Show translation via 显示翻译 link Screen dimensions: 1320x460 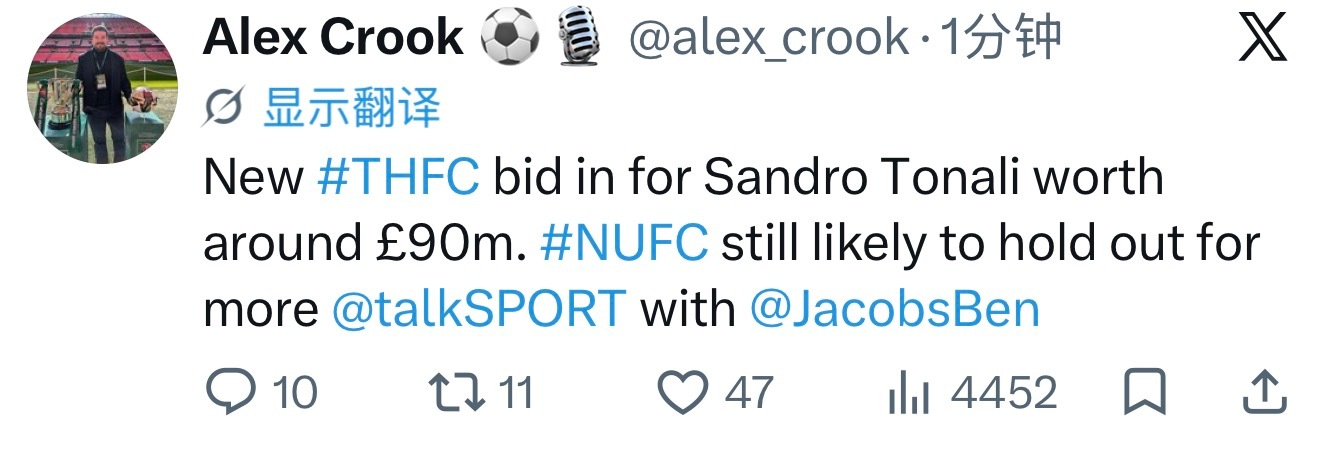point(352,107)
